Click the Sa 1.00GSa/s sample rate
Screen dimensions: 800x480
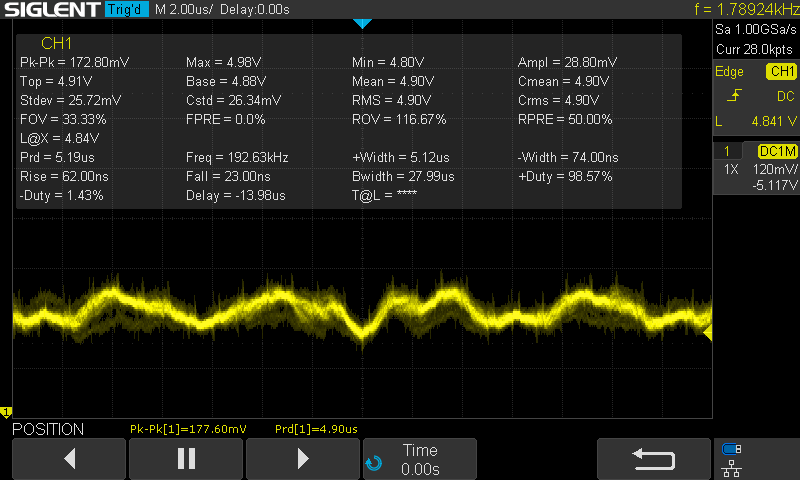[756, 29]
